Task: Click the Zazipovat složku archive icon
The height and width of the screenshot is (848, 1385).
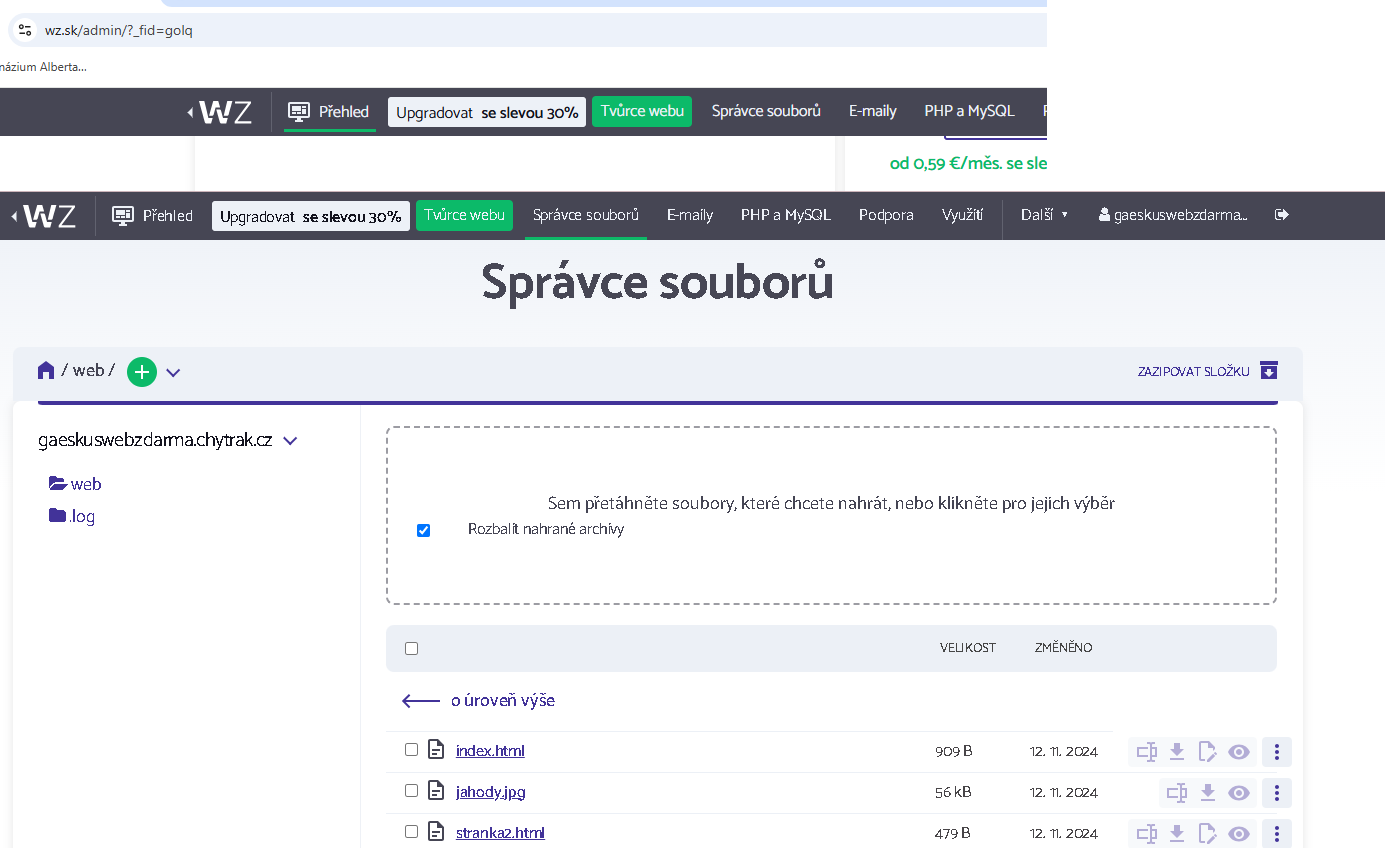Action: point(1269,371)
